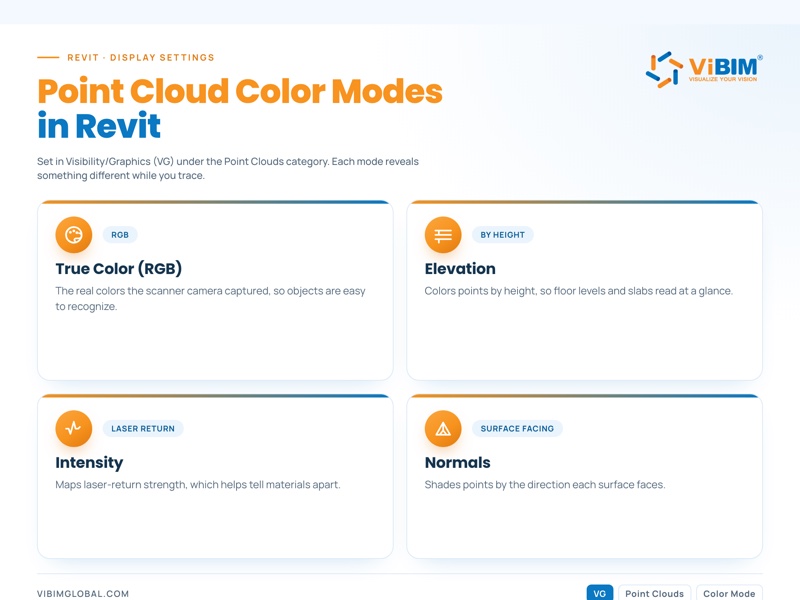The width and height of the screenshot is (800, 600).
Task: Click the Normals card heading
Action: point(457,462)
